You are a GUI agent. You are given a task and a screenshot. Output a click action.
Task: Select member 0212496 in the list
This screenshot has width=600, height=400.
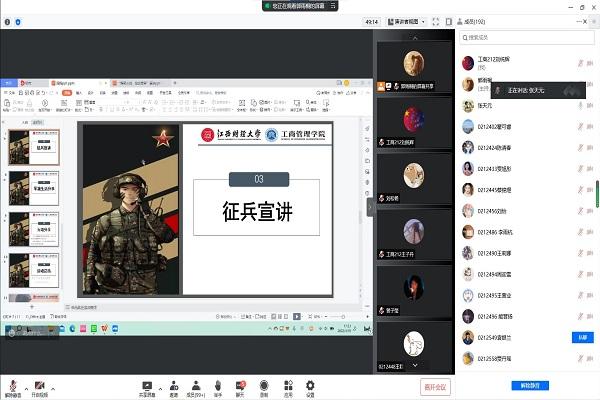click(x=527, y=317)
